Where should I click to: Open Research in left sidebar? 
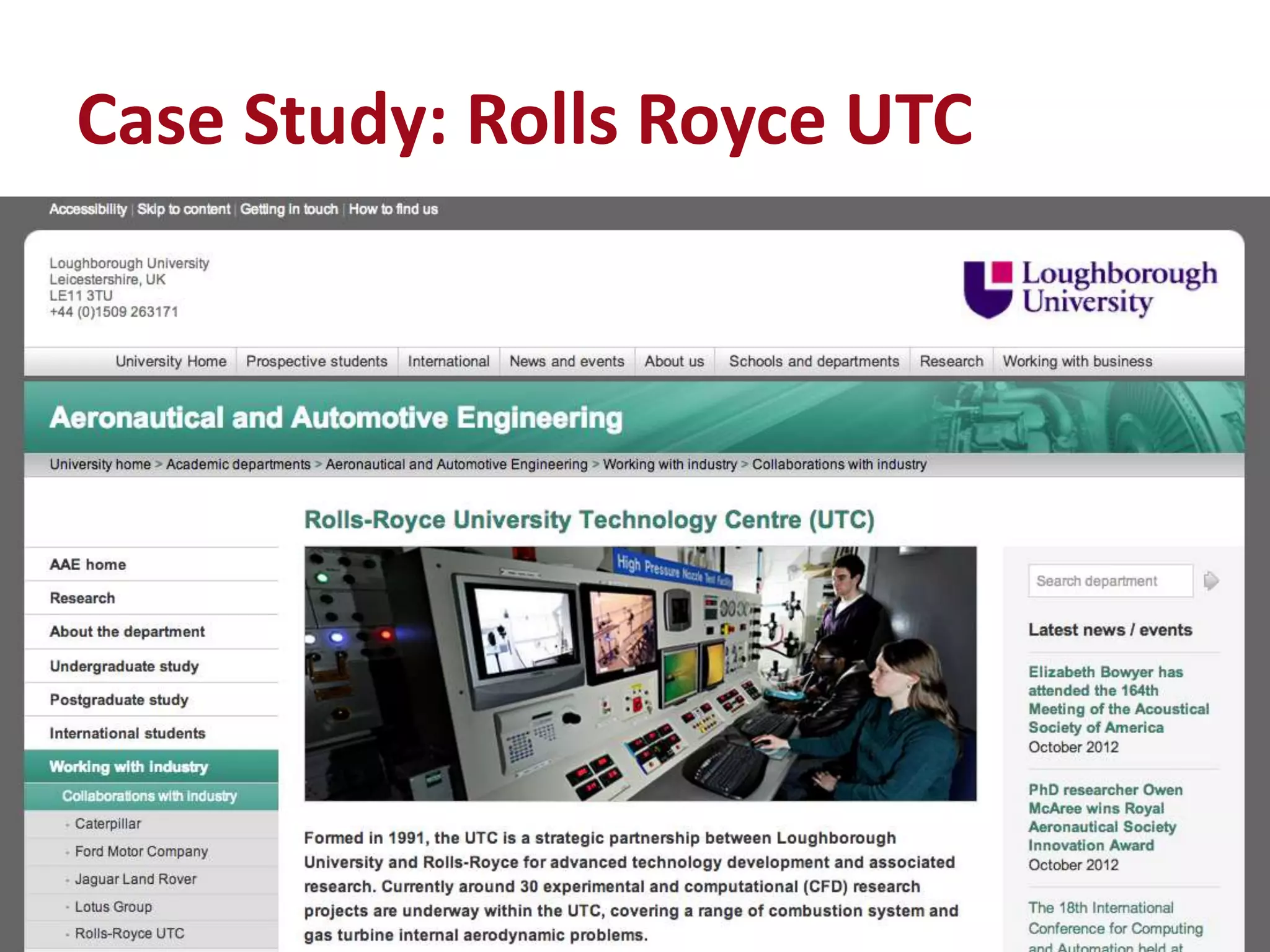(x=151, y=598)
